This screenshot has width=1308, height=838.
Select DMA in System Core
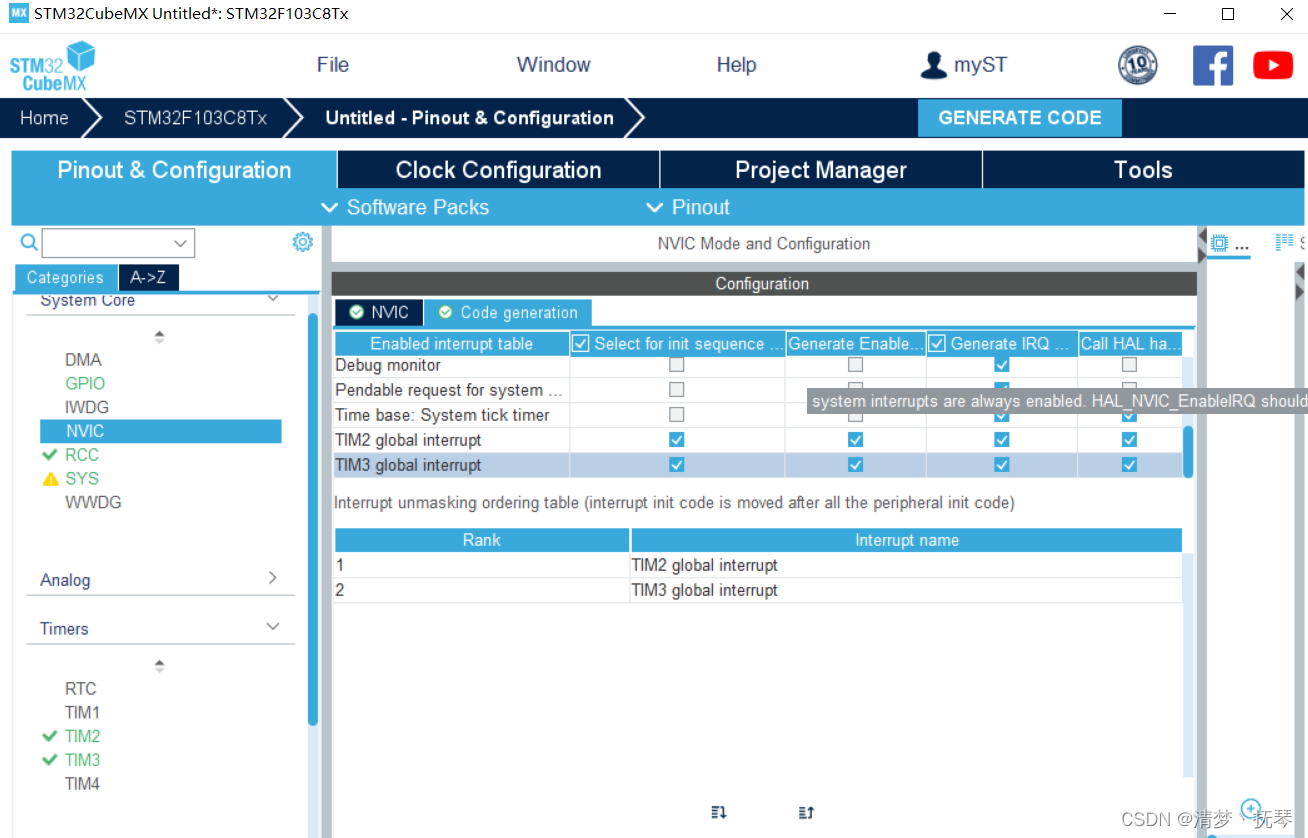[x=83, y=360]
